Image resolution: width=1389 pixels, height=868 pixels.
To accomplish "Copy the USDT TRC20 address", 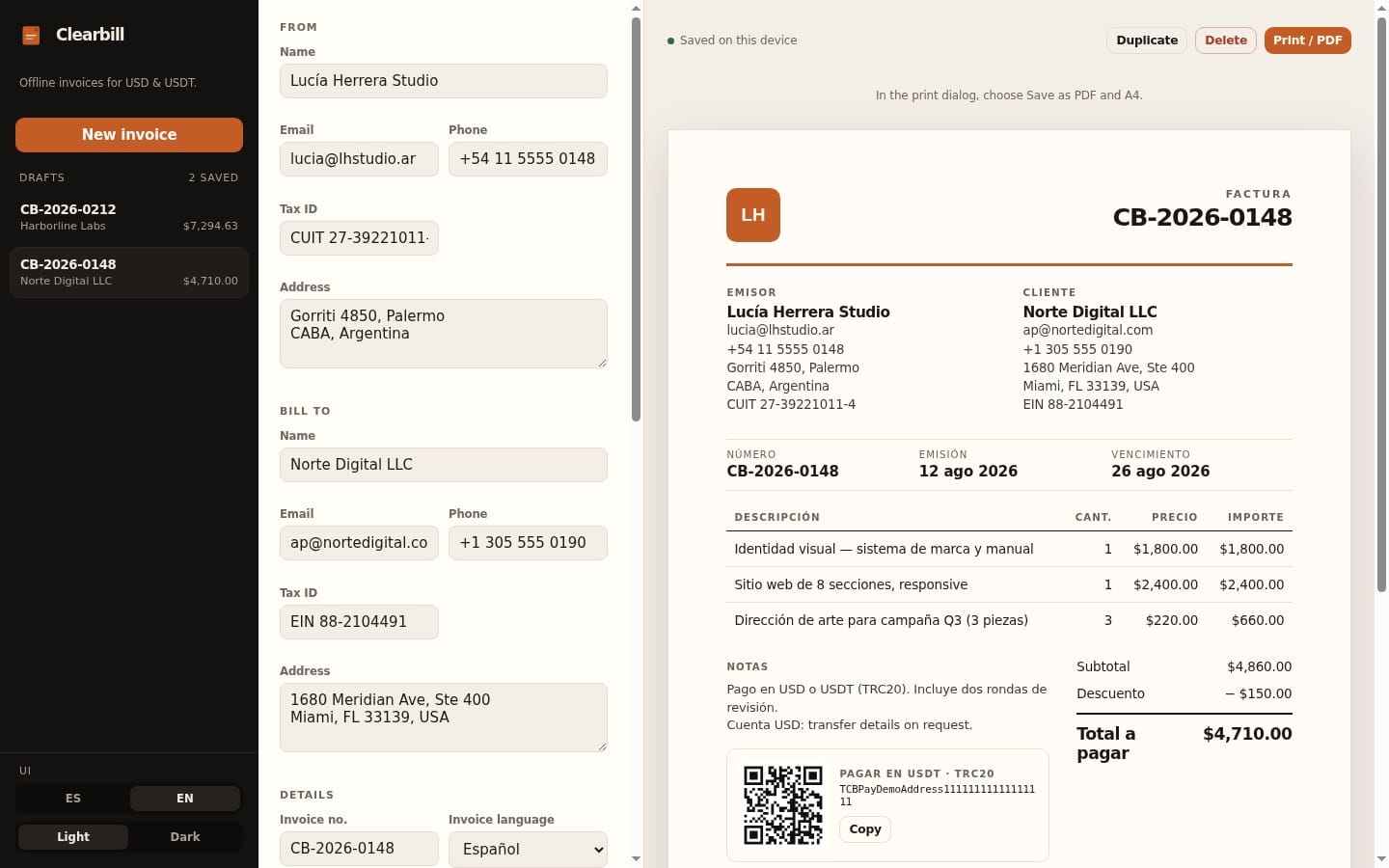I will click(865, 829).
